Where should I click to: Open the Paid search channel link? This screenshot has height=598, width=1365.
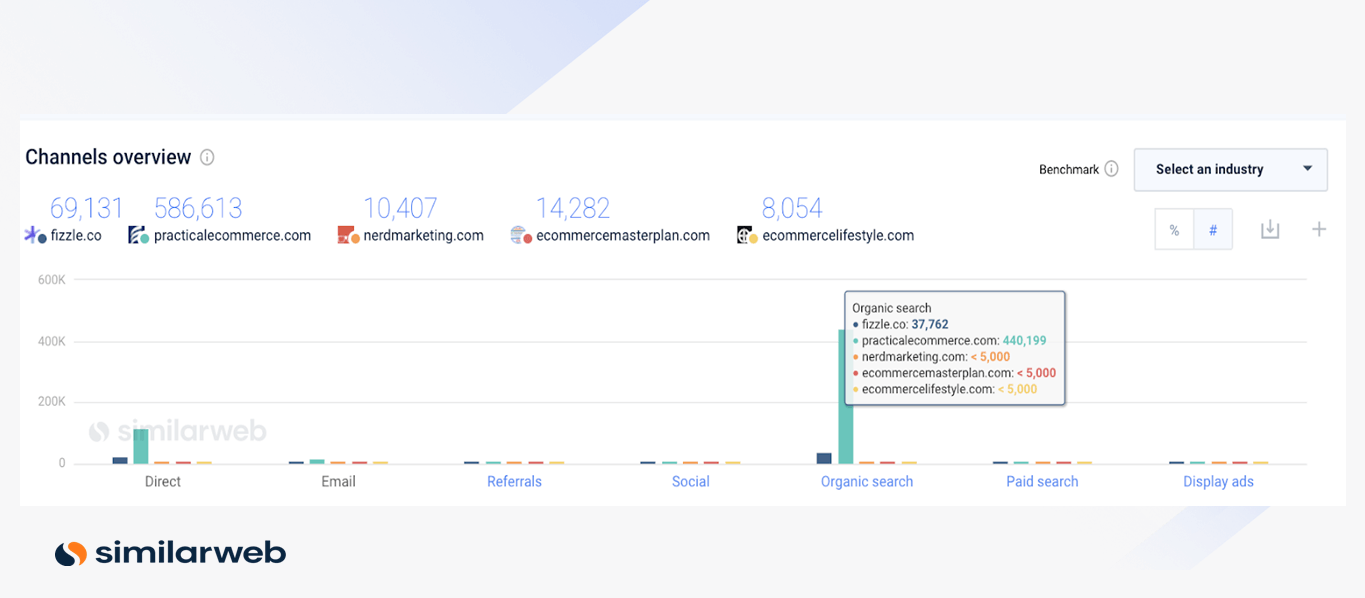1042,482
